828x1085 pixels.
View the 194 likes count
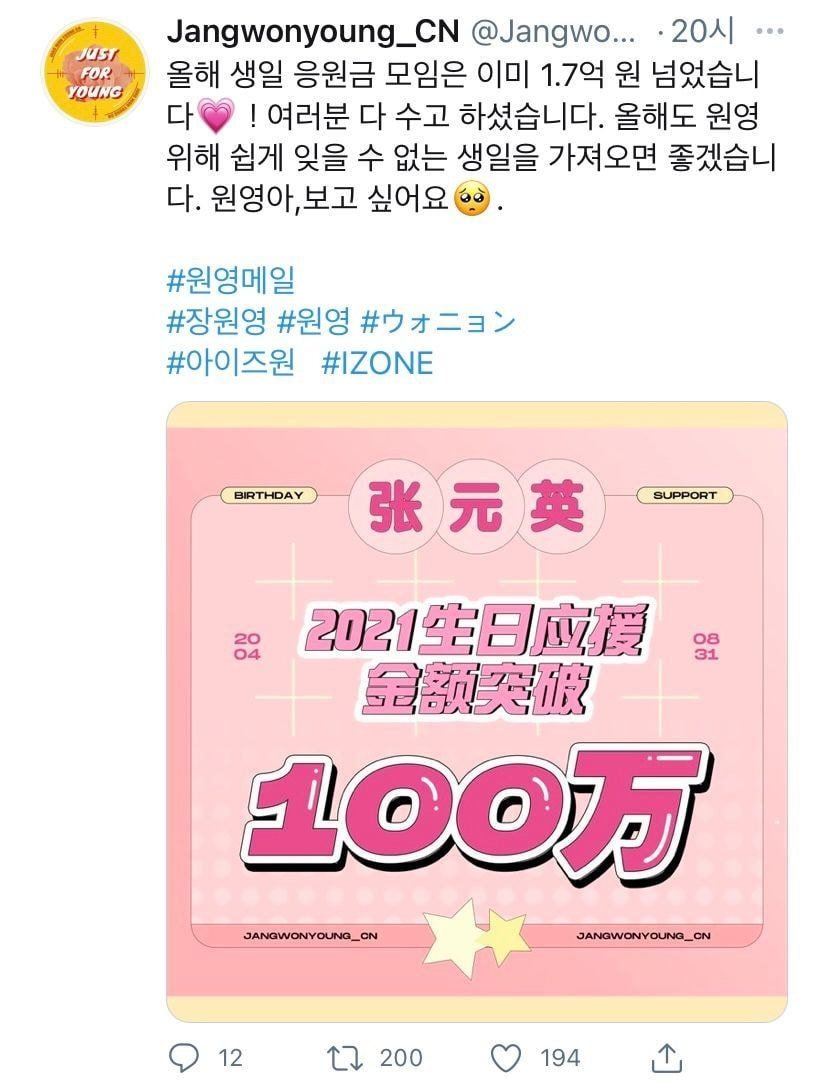pyautogui.click(x=560, y=1058)
